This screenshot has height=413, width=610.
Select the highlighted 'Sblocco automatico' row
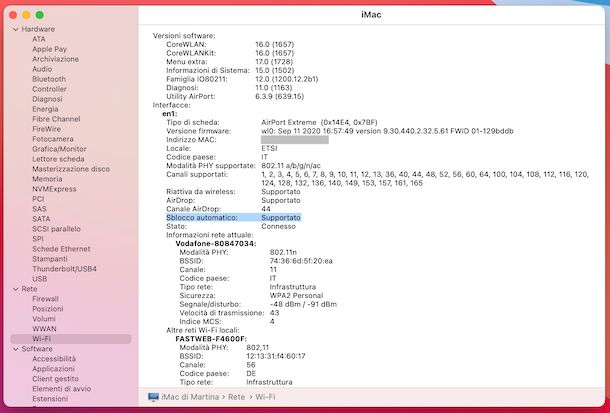click(233, 218)
